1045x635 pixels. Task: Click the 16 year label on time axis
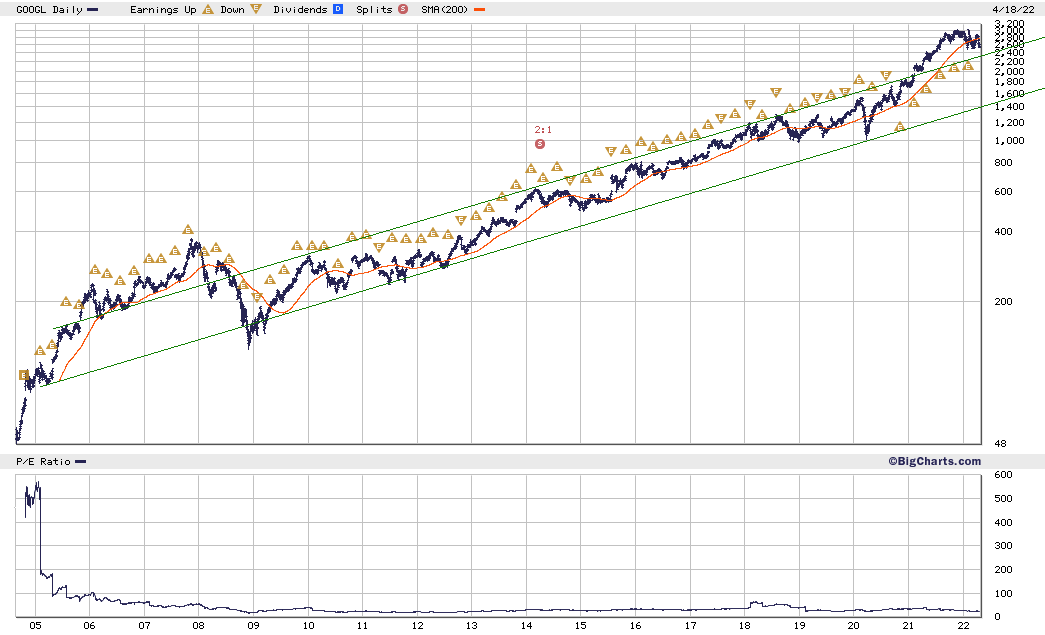click(x=635, y=626)
